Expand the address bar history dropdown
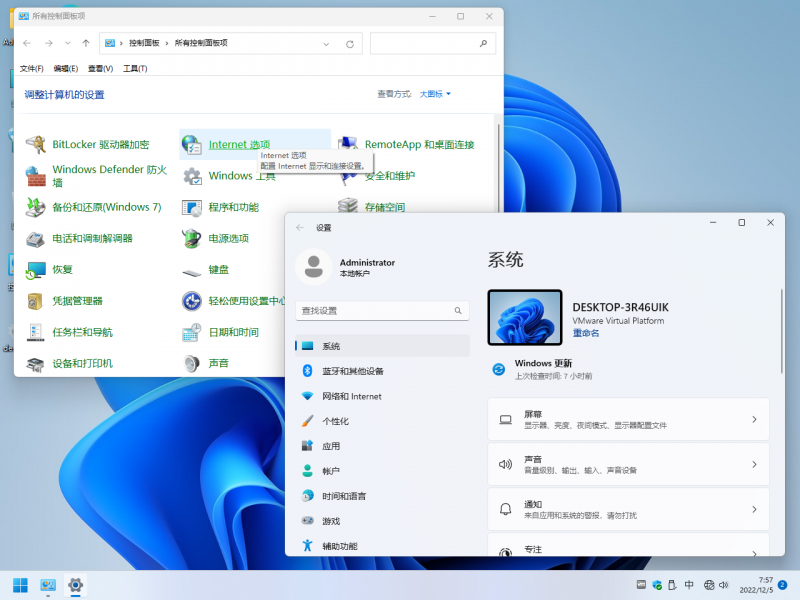 326,44
